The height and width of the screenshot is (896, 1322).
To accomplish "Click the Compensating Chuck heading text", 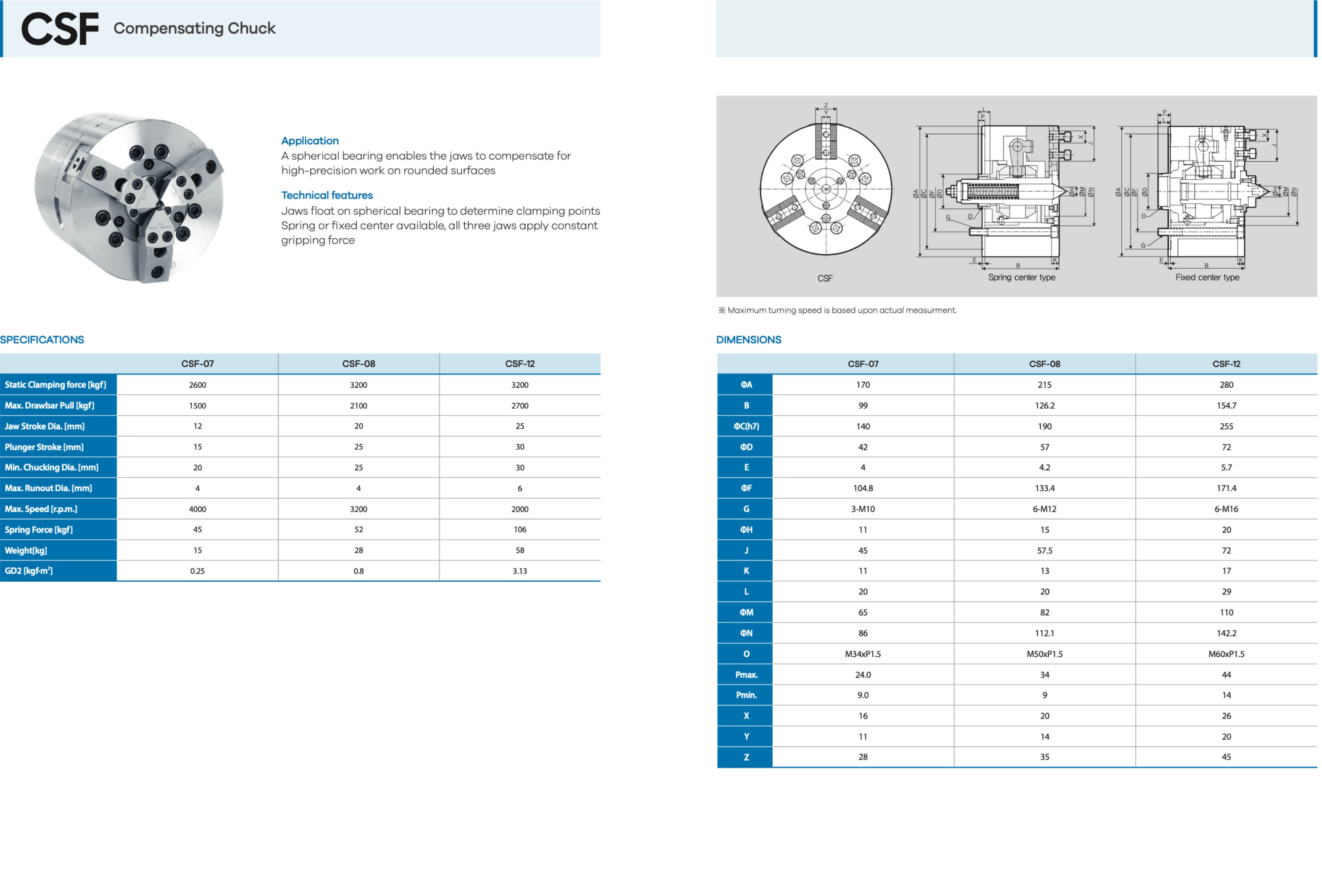I will [x=194, y=28].
